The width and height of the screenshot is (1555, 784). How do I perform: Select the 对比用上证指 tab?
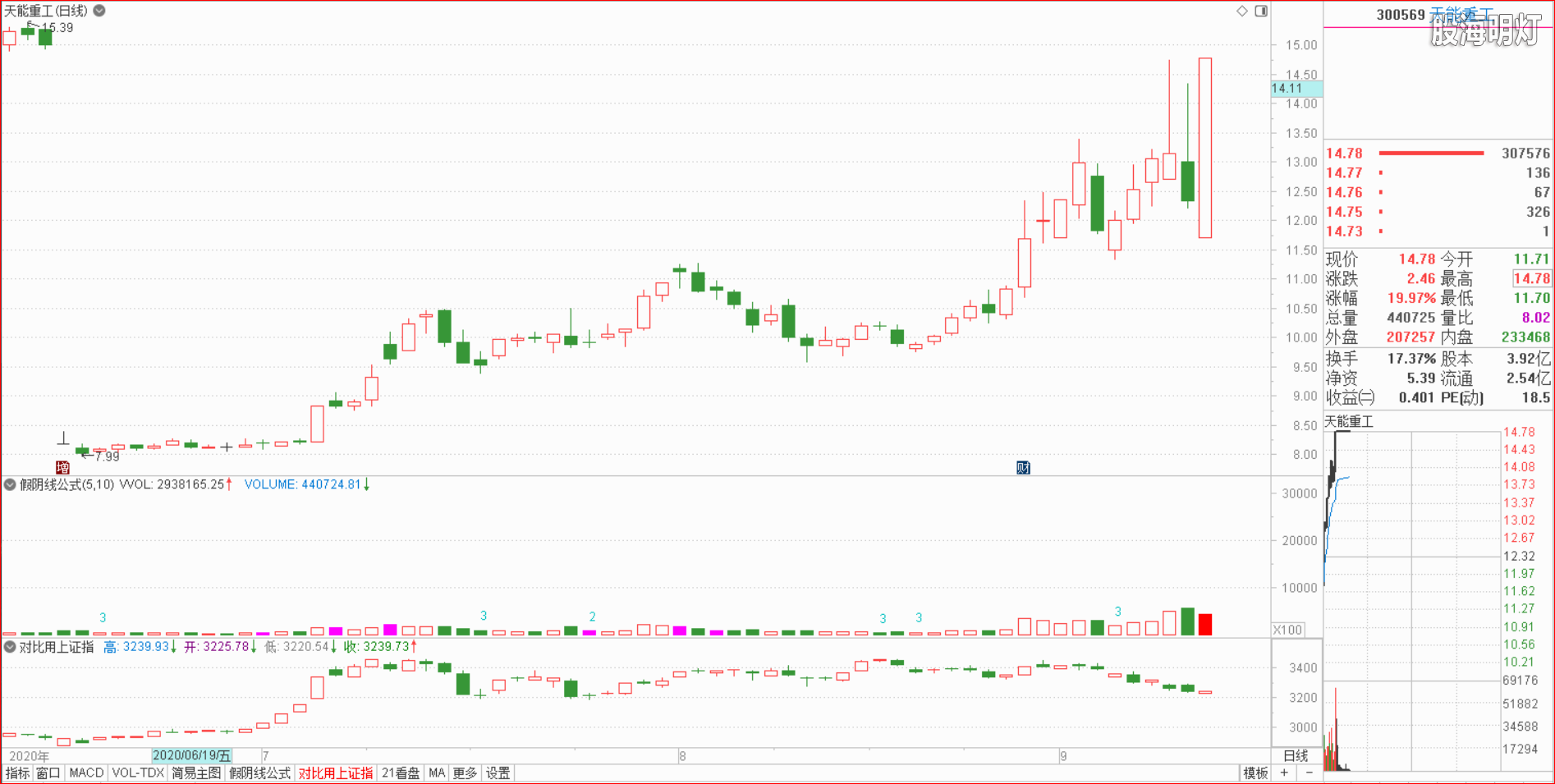pyautogui.click(x=336, y=773)
